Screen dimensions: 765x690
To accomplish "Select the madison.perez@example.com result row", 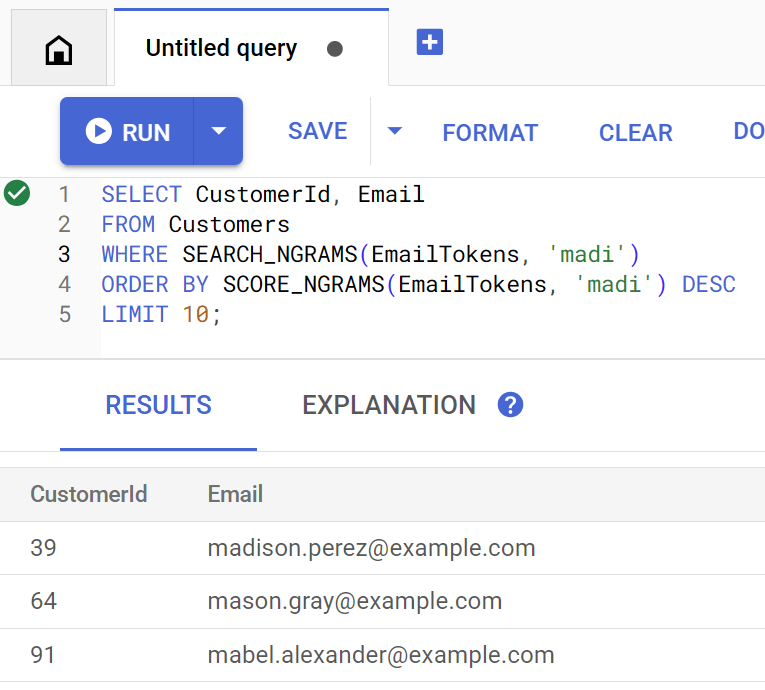I will (371, 548).
